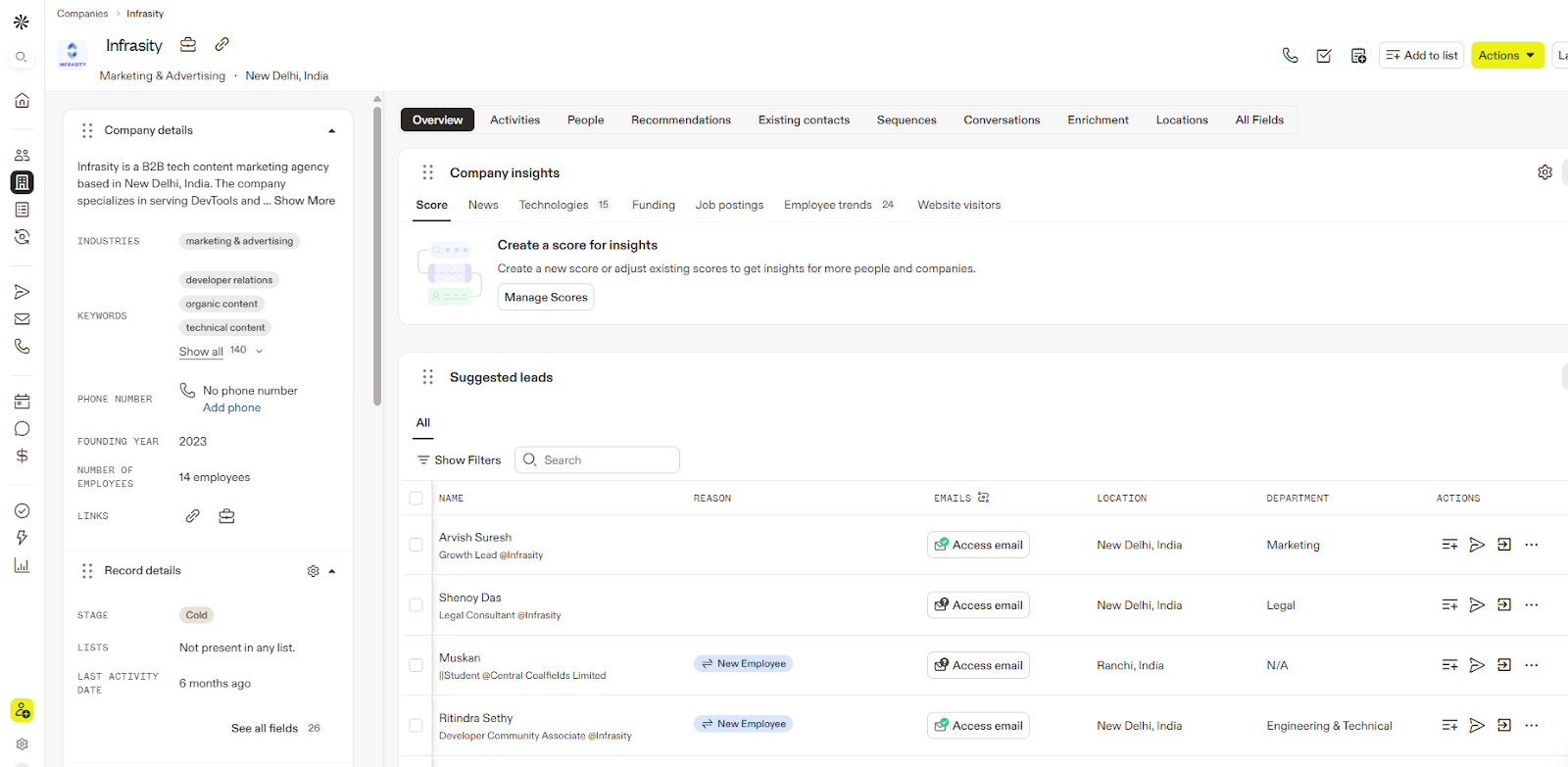Open the Emails envelope icon in the sidebar
The image size is (1568, 767).
coord(22,319)
